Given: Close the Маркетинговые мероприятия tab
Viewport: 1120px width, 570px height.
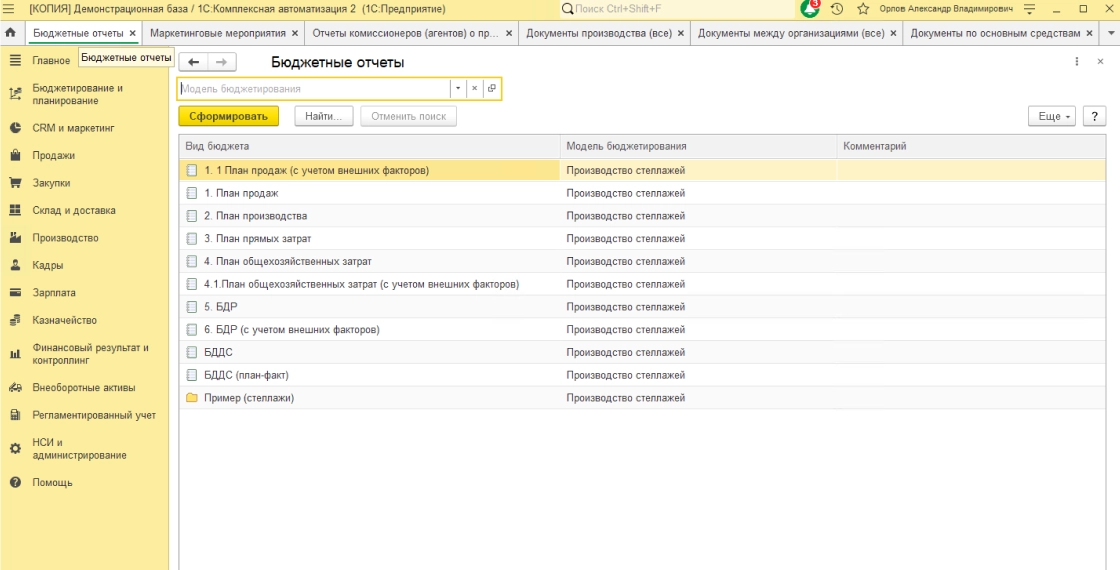Looking at the screenshot, I should (294, 33).
